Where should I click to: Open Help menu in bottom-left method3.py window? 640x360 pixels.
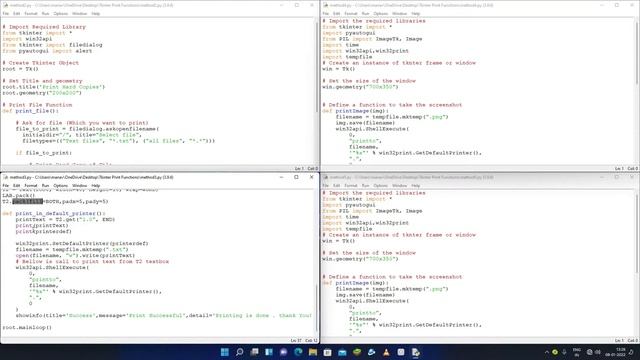96,185
